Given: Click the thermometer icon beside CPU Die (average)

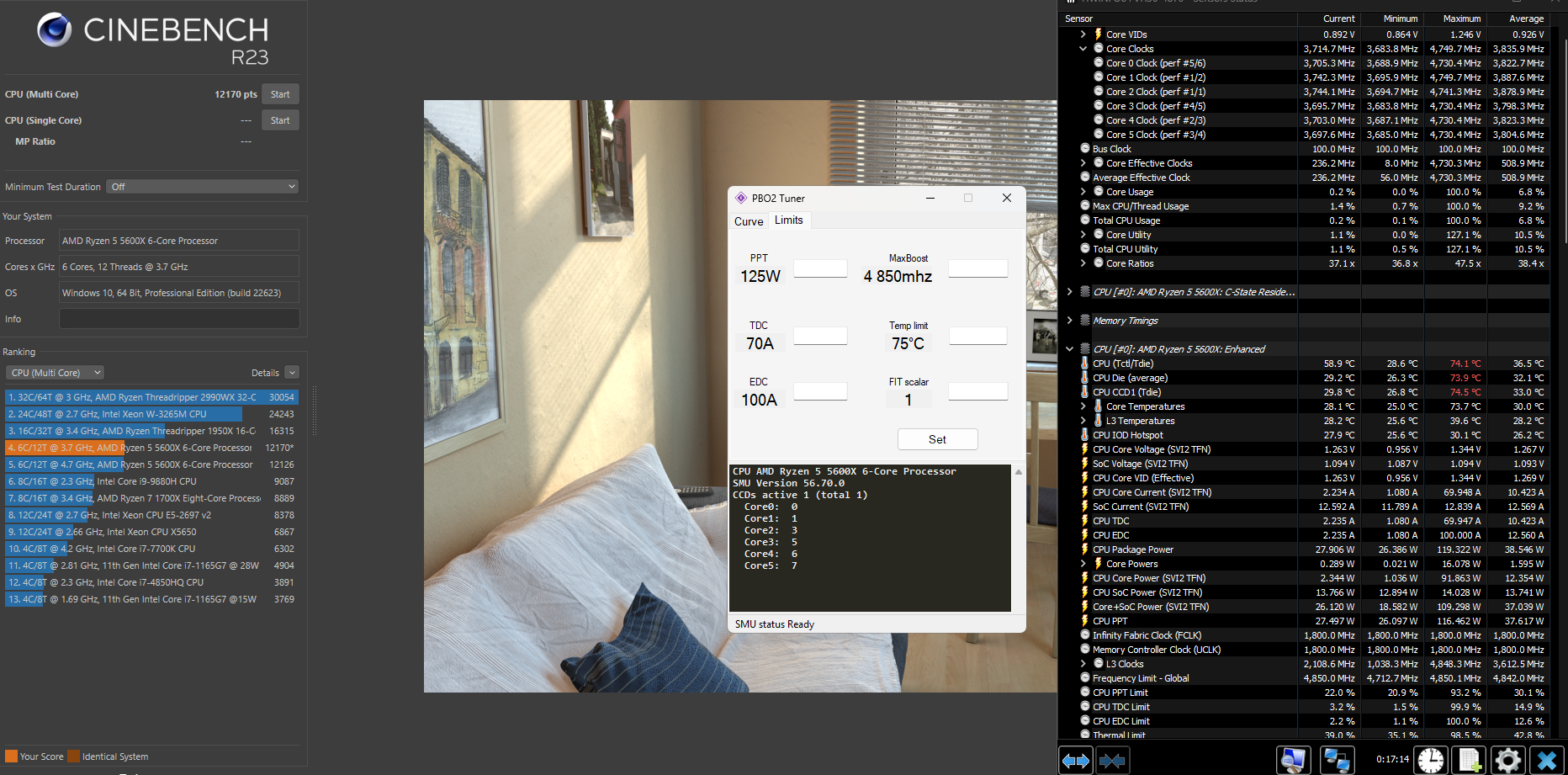Looking at the screenshot, I should click(x=1085, y=378).
